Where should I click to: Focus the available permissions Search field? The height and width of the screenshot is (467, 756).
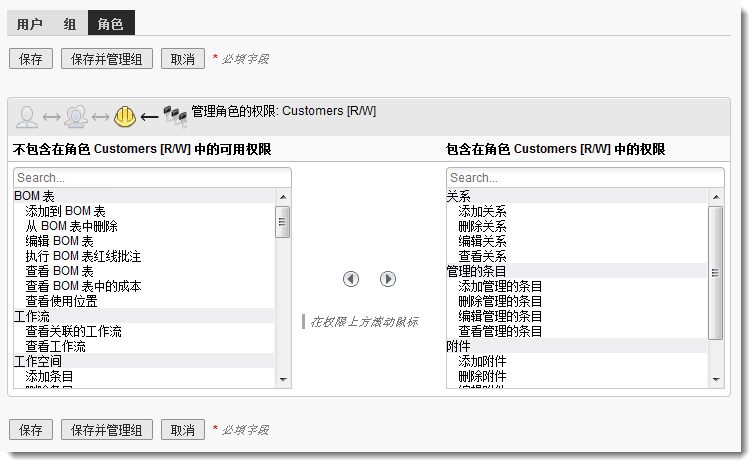click(152, 178)
